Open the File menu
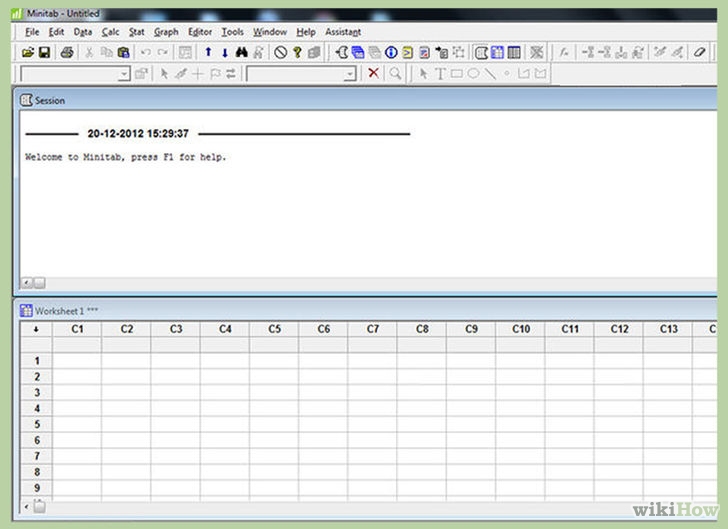The height and width of the screenshot is (529, 728). pyautogui.click(x=32, y=32)
